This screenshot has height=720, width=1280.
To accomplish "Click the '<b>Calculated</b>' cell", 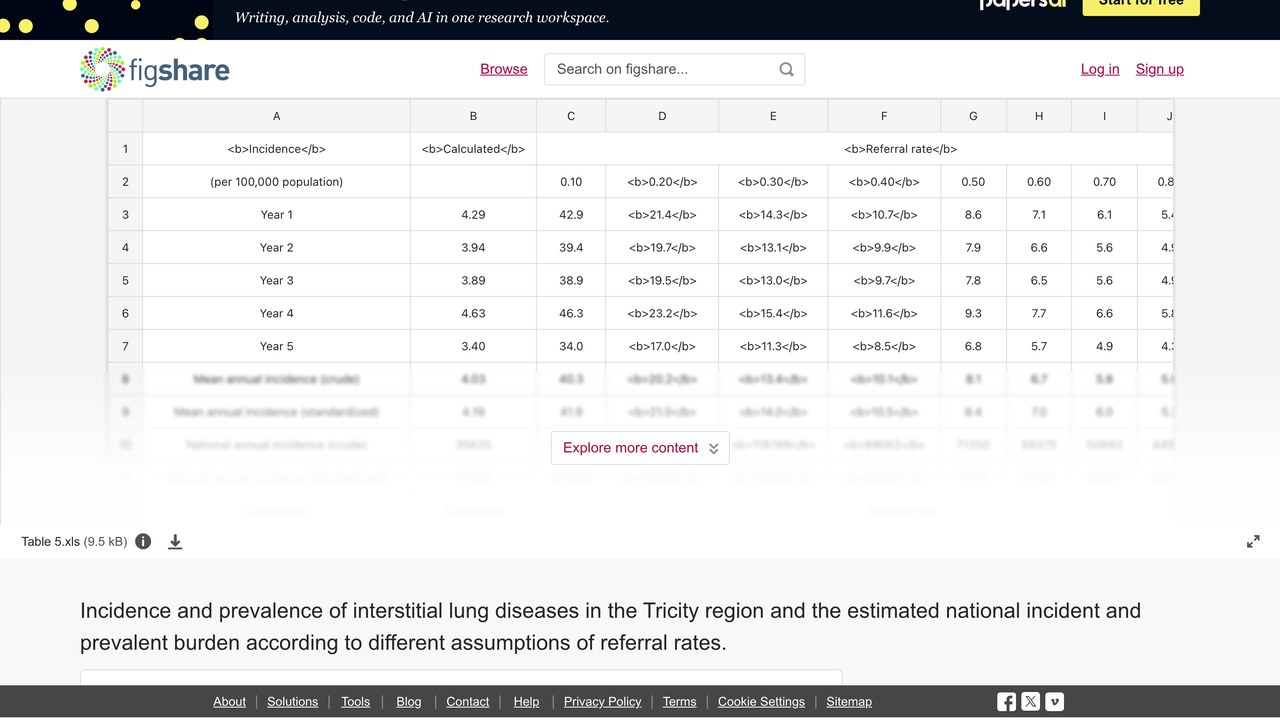I will pos(474,149).
